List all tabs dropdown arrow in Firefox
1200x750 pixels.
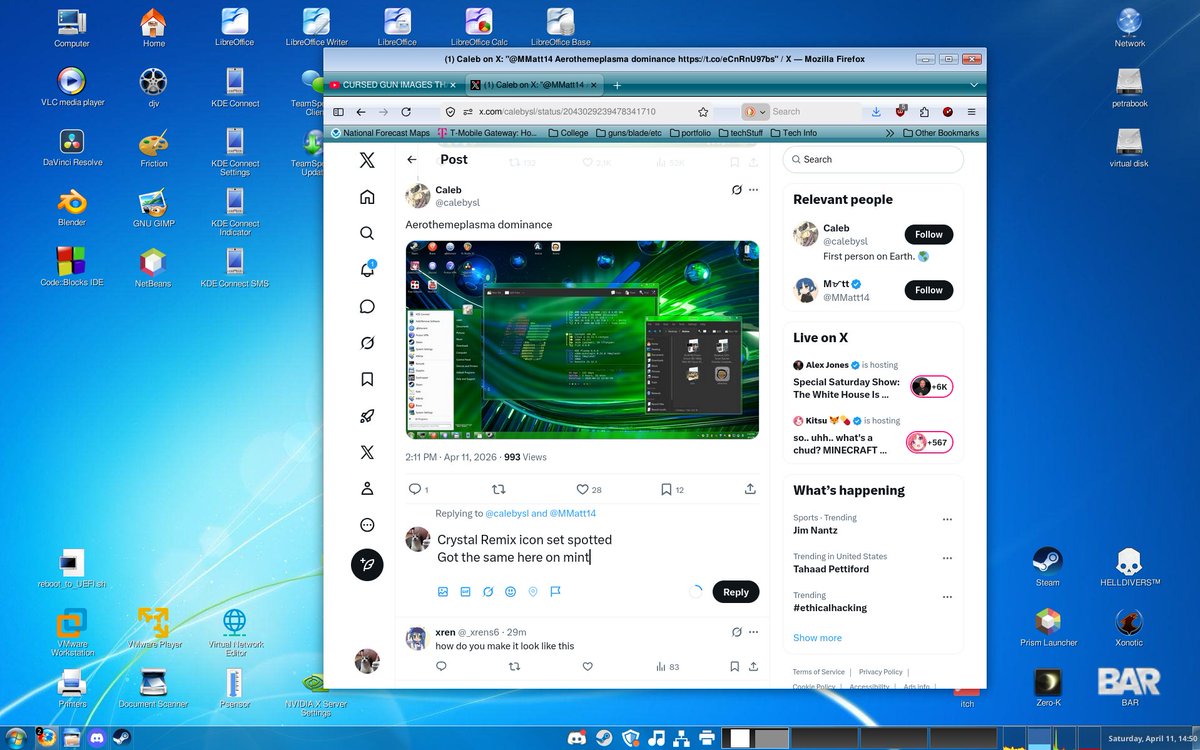[975, 86]
